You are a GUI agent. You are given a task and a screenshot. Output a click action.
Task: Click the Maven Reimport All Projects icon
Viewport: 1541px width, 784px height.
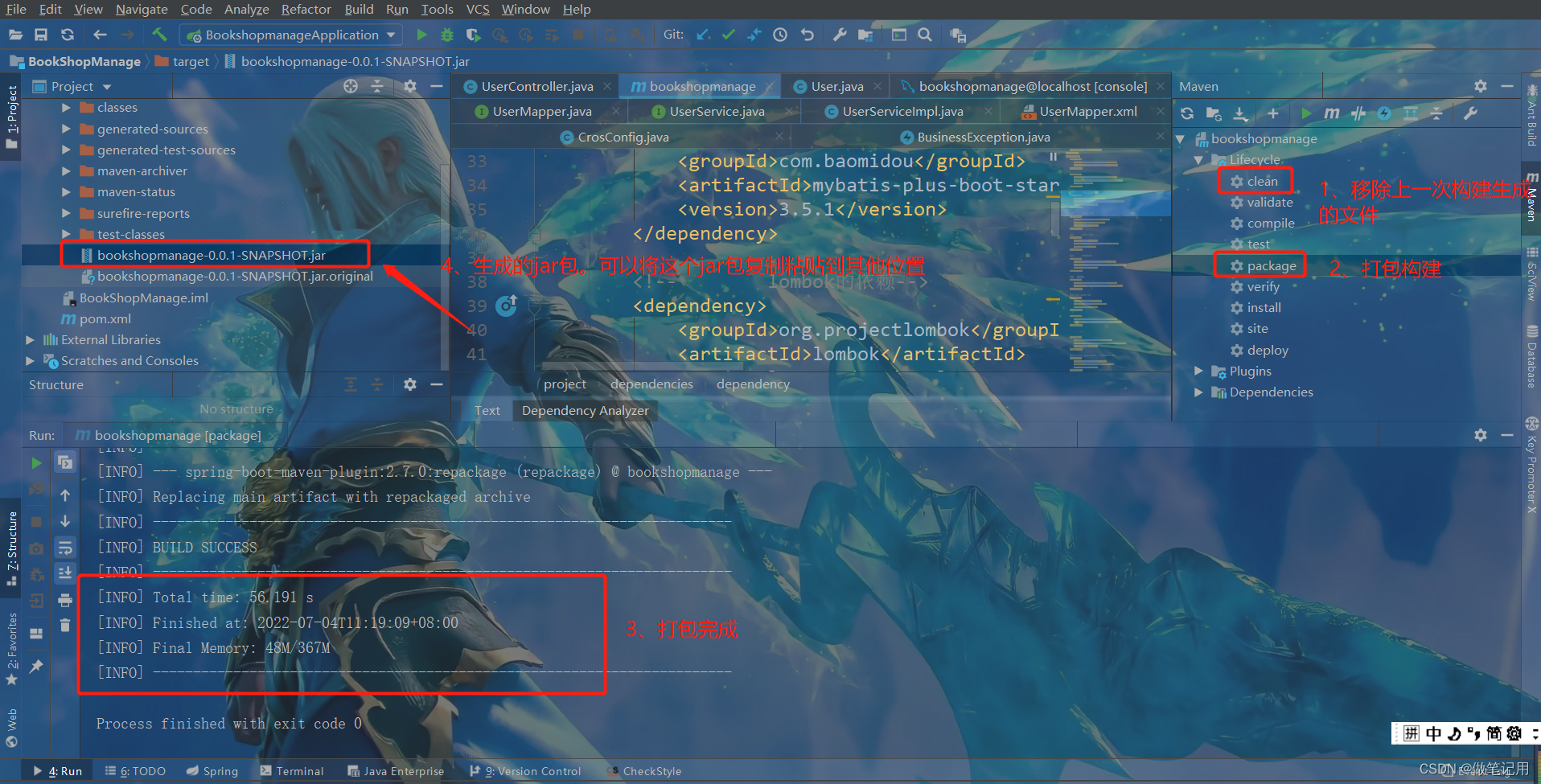(x=1187, y=113)
